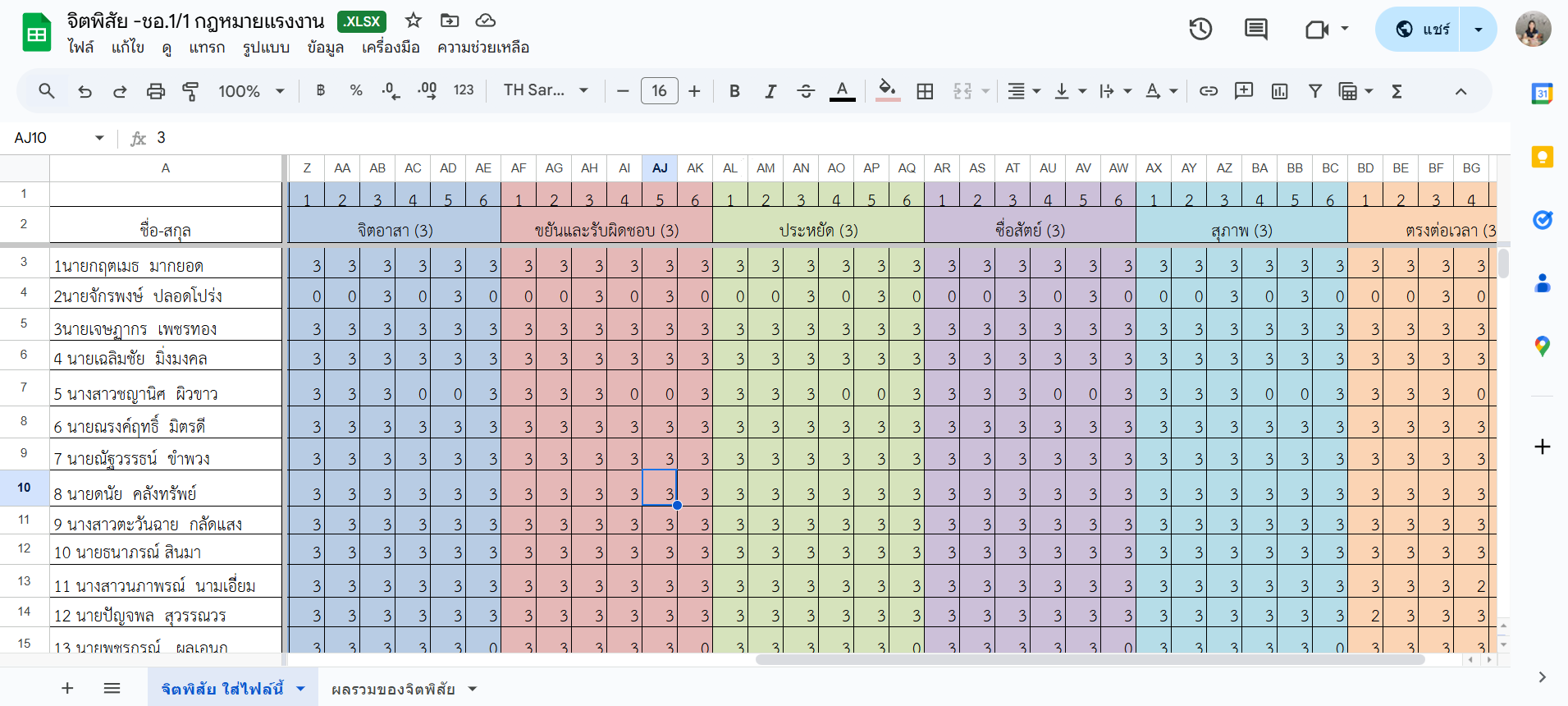Open the table views dropdown

[x=1355, y=91]
